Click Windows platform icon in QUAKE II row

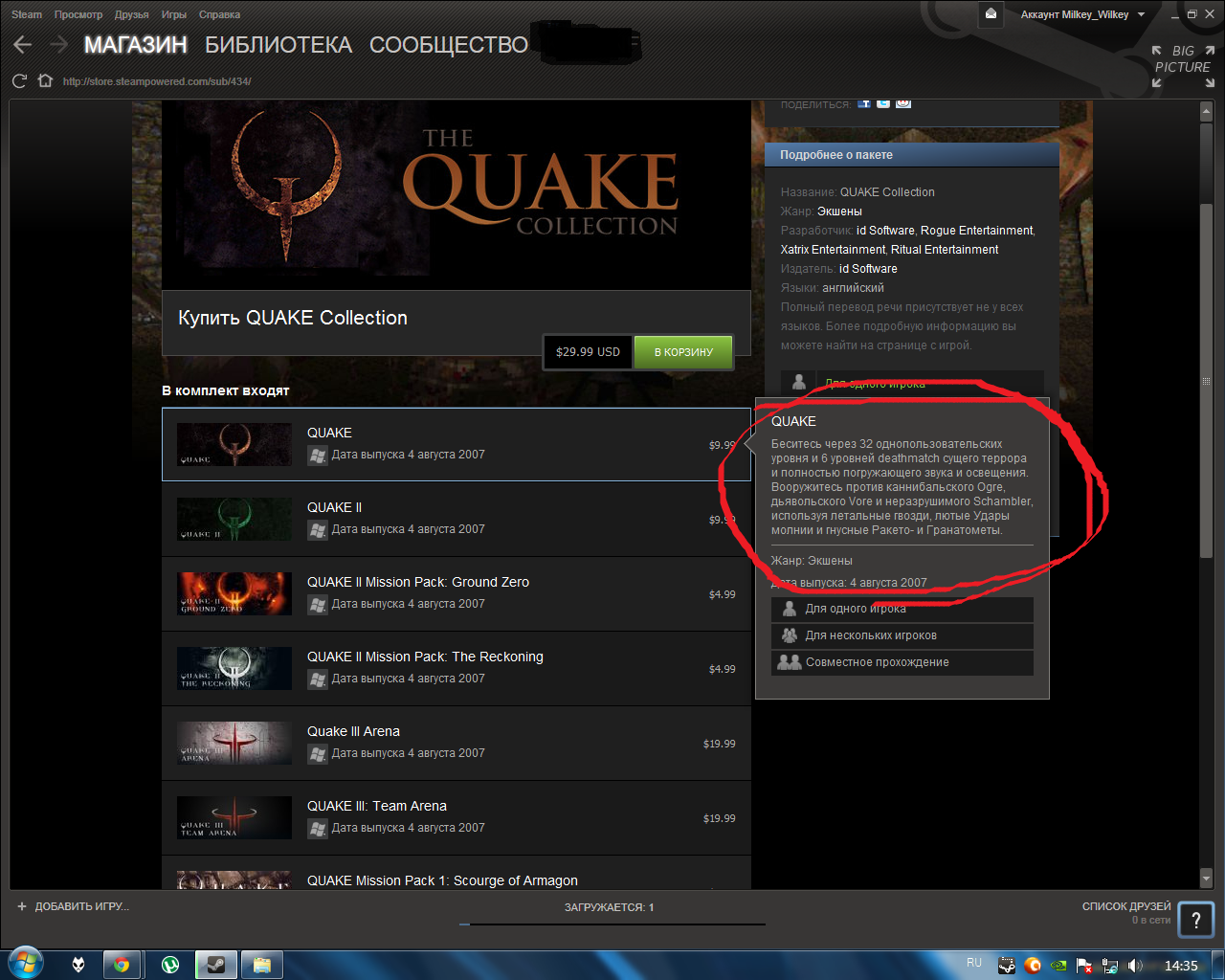[x=318, y=529]
